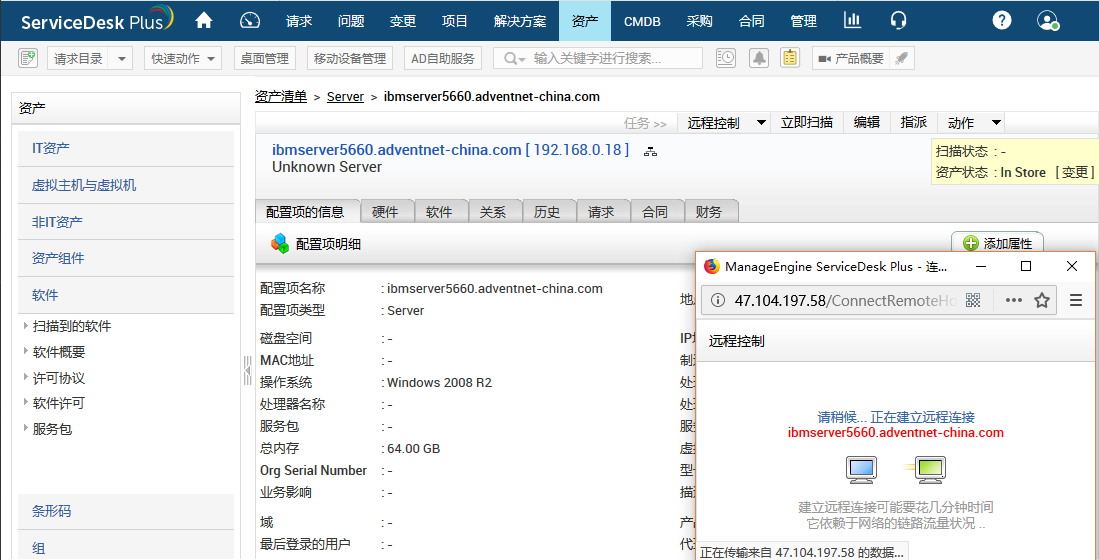Screen dimensions: 1099x560
Task: Click the search magnifier dropdown icon
Action: [514, 59]
